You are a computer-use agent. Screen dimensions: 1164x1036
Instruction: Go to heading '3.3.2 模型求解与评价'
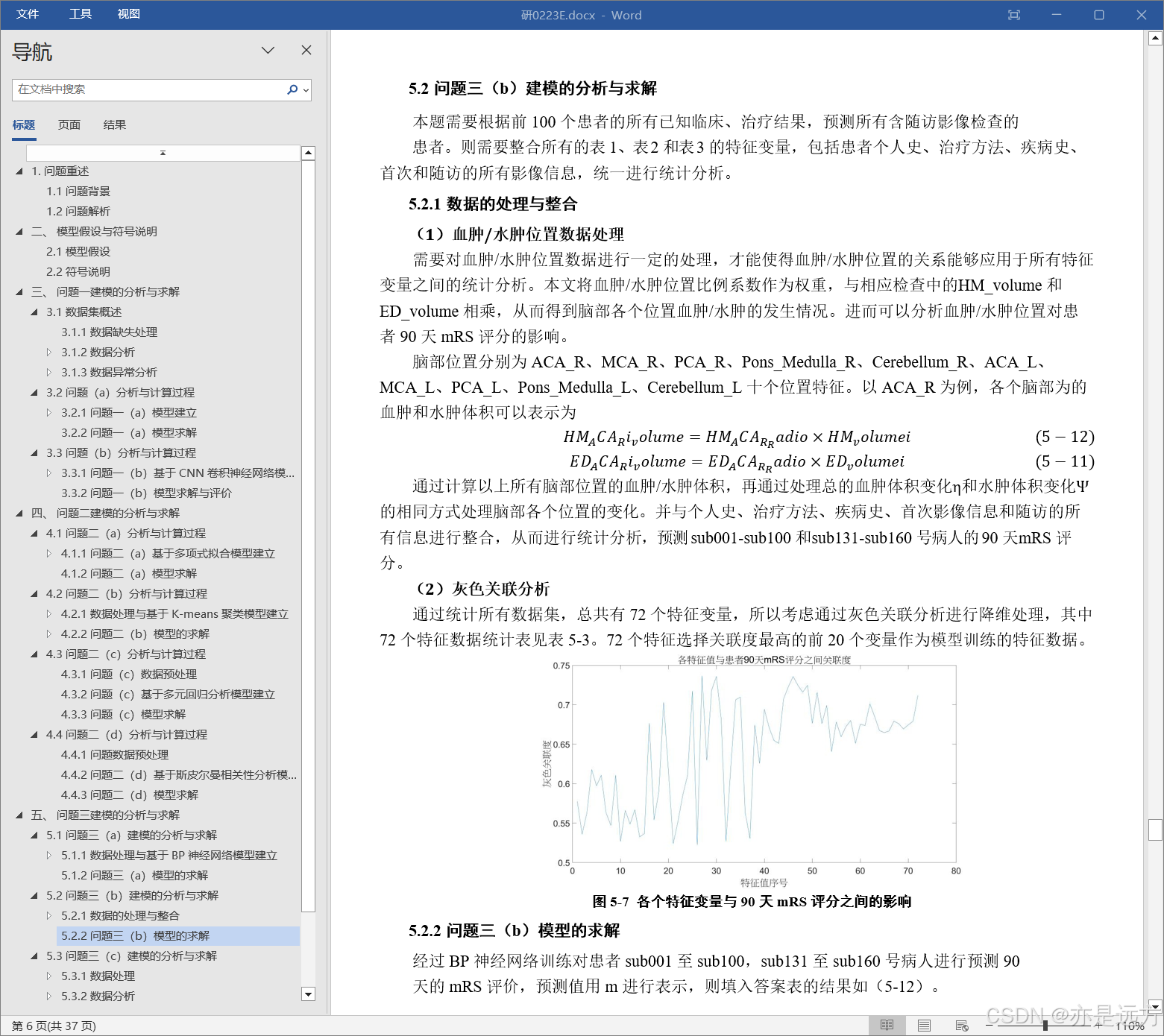click(x=146, y=493)
